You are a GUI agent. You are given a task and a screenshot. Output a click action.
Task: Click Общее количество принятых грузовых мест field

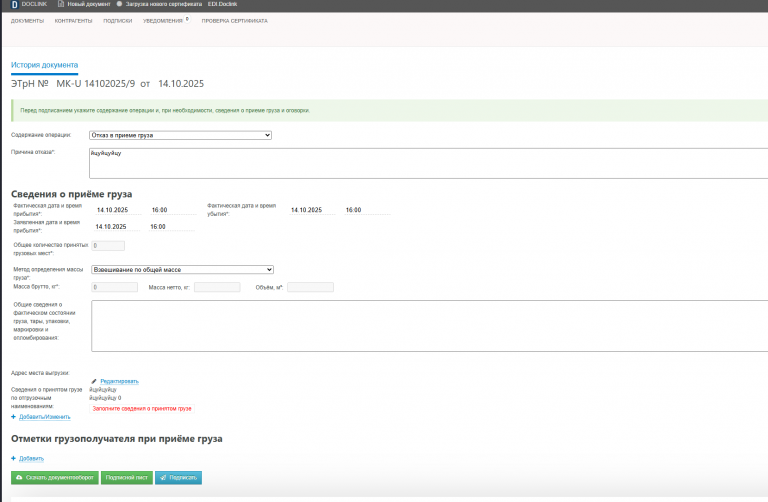[x=108, y=246]
